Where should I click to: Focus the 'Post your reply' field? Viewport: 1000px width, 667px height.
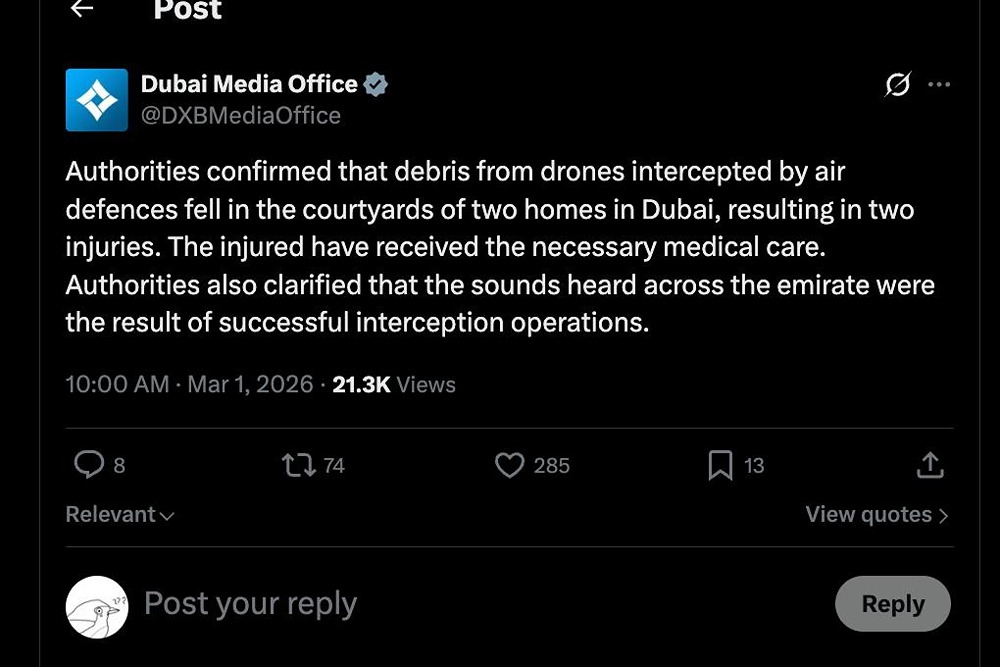[400, 604]
